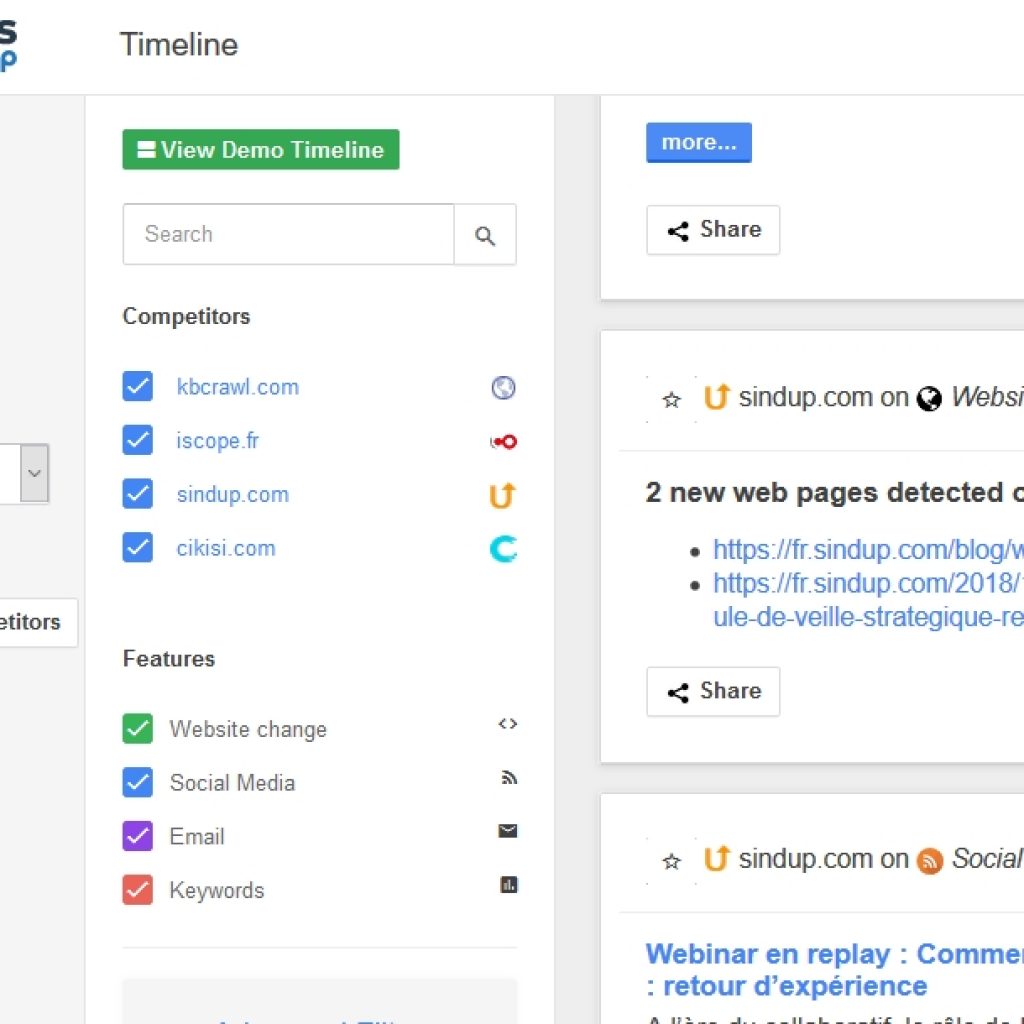Click the globe icon in sindup Website post header
The width and height of the screenshot is (1024, 1024).
pos(929,398)
